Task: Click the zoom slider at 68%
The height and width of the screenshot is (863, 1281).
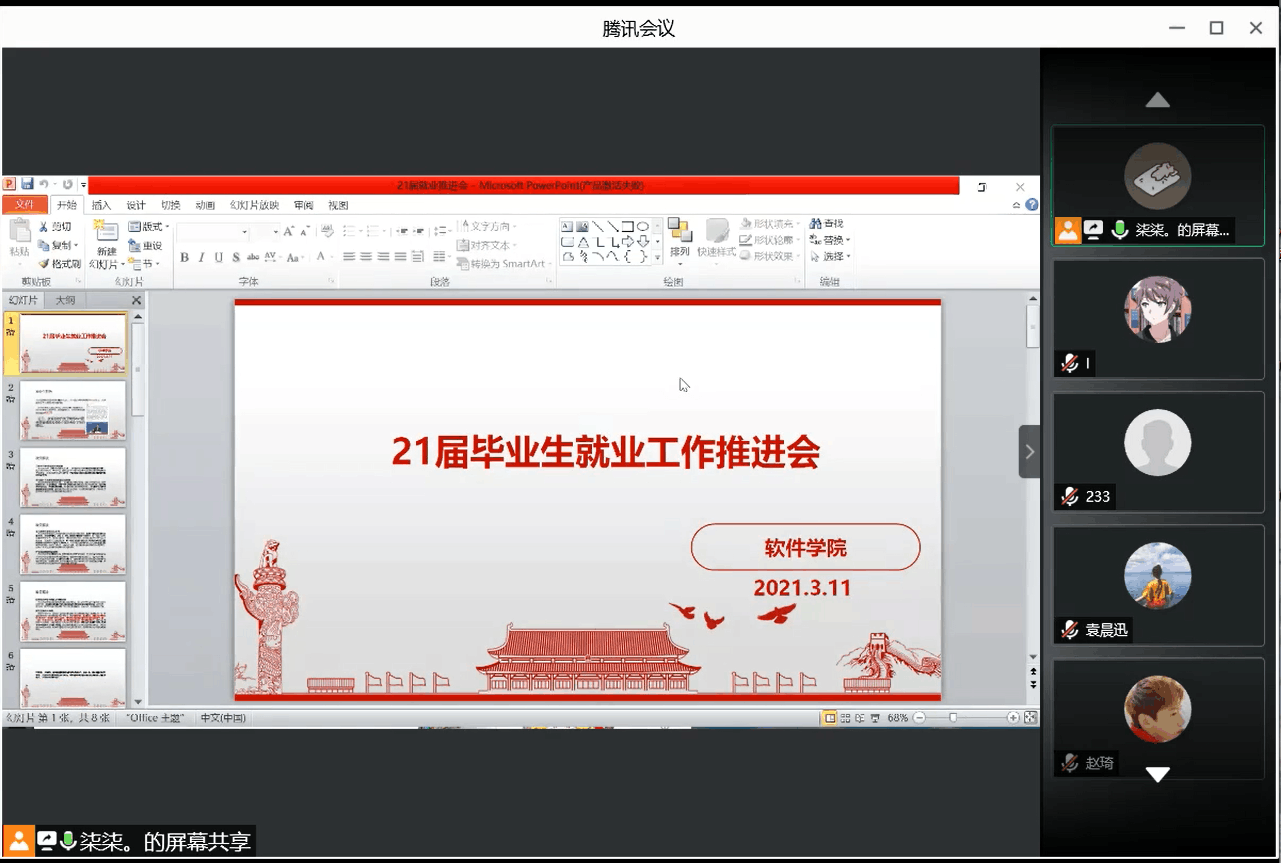Action: point(953,718)
